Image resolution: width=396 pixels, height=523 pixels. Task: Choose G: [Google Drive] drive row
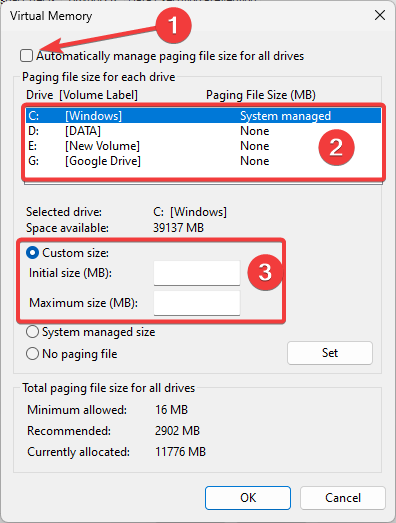point(203,161)
